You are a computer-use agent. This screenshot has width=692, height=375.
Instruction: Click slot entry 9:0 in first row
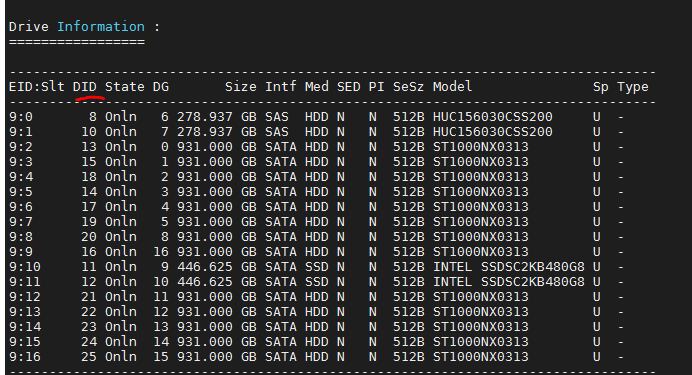pos(21,117)
